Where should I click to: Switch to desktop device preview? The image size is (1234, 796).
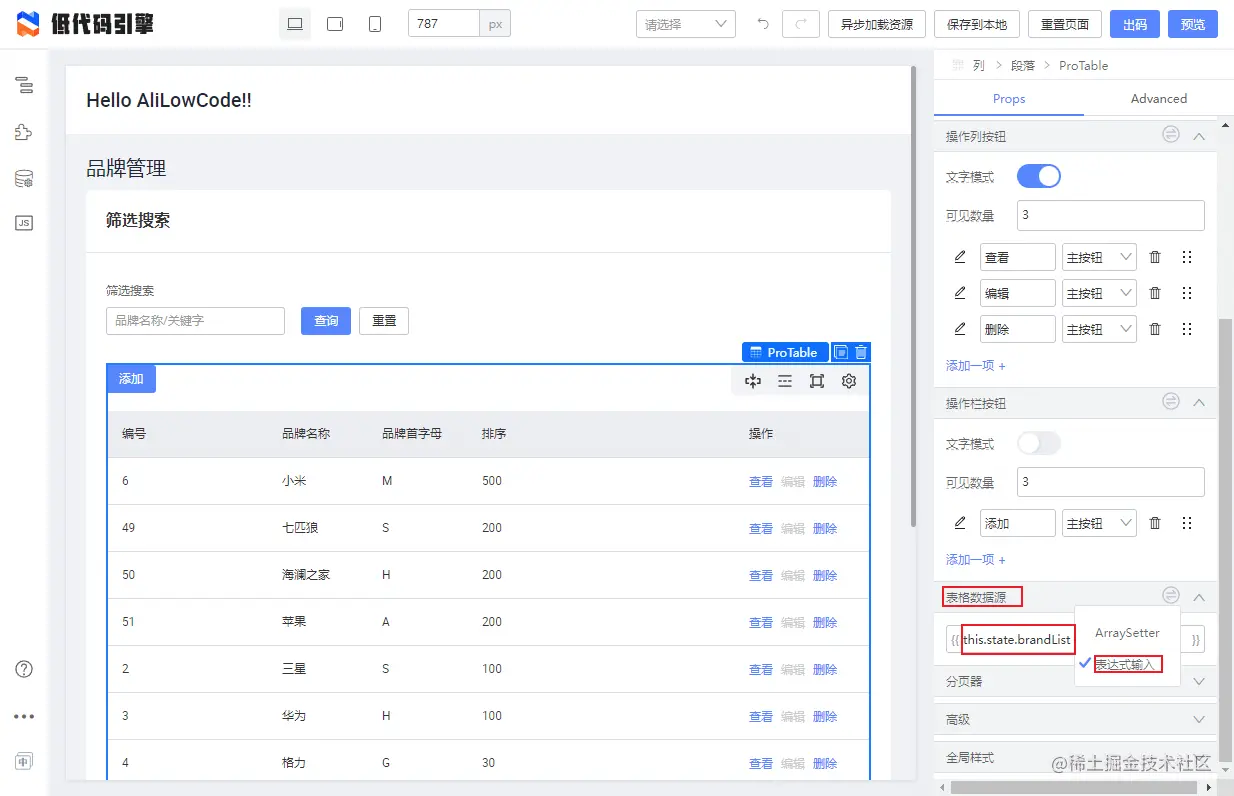click(295, 24)
